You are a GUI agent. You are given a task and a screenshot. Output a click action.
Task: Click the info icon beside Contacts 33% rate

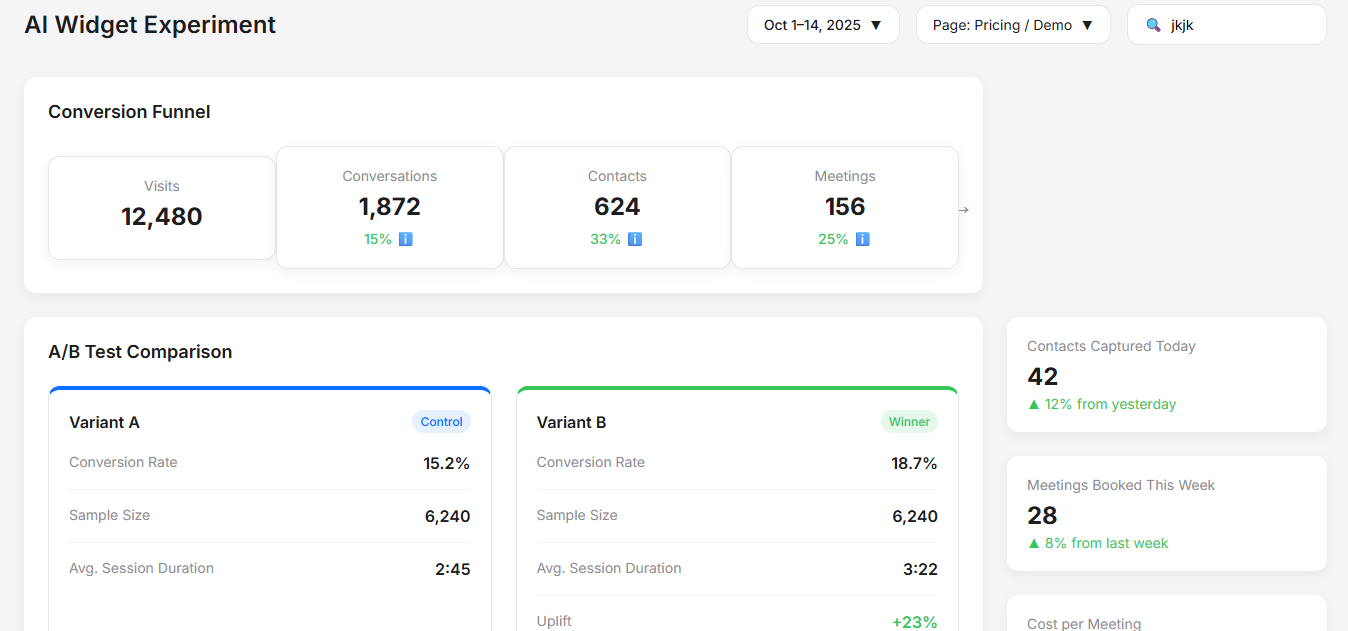click(x=636, y=239)
